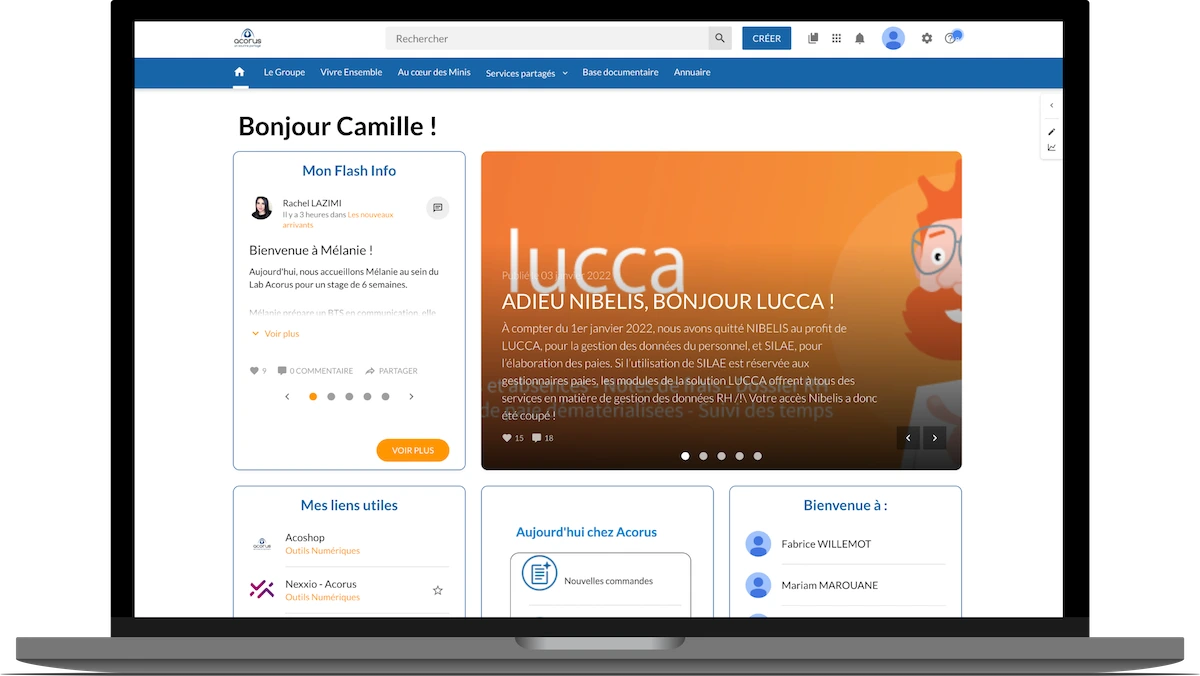
Task: Open the Acoshop link
Action: tap(305, 538)
